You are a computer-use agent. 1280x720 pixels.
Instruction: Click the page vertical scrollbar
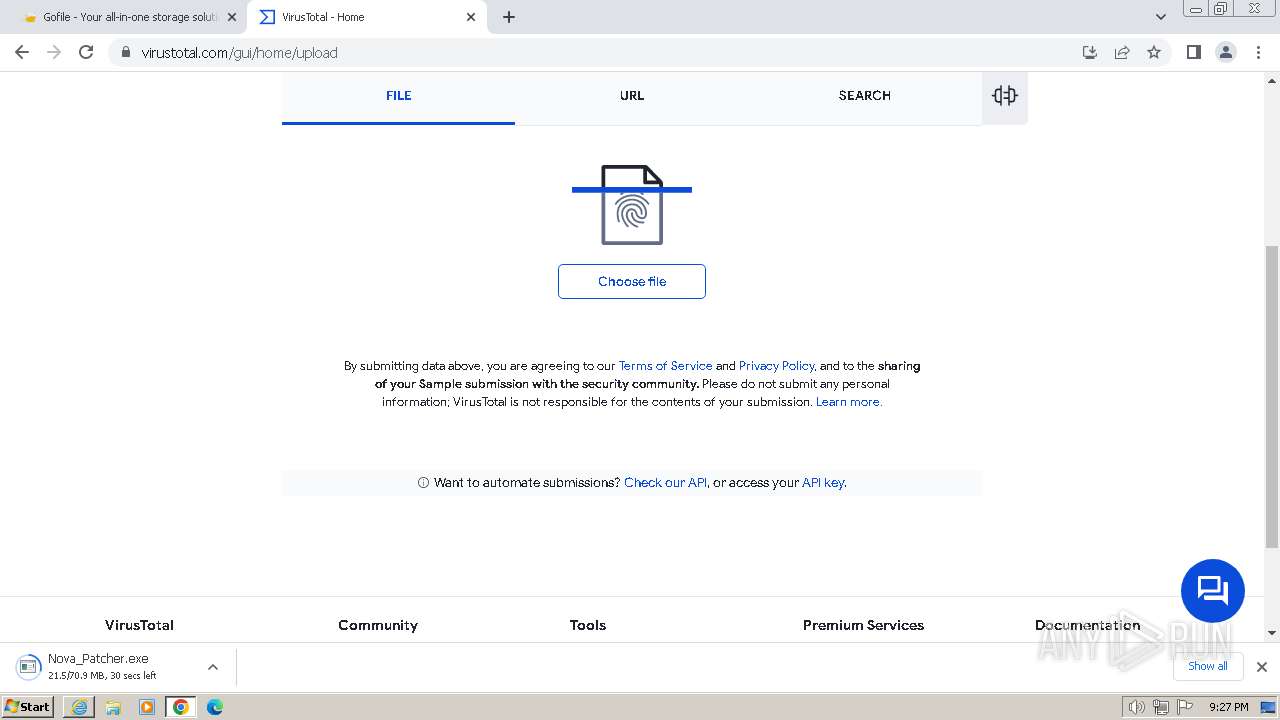(1272, 396)
